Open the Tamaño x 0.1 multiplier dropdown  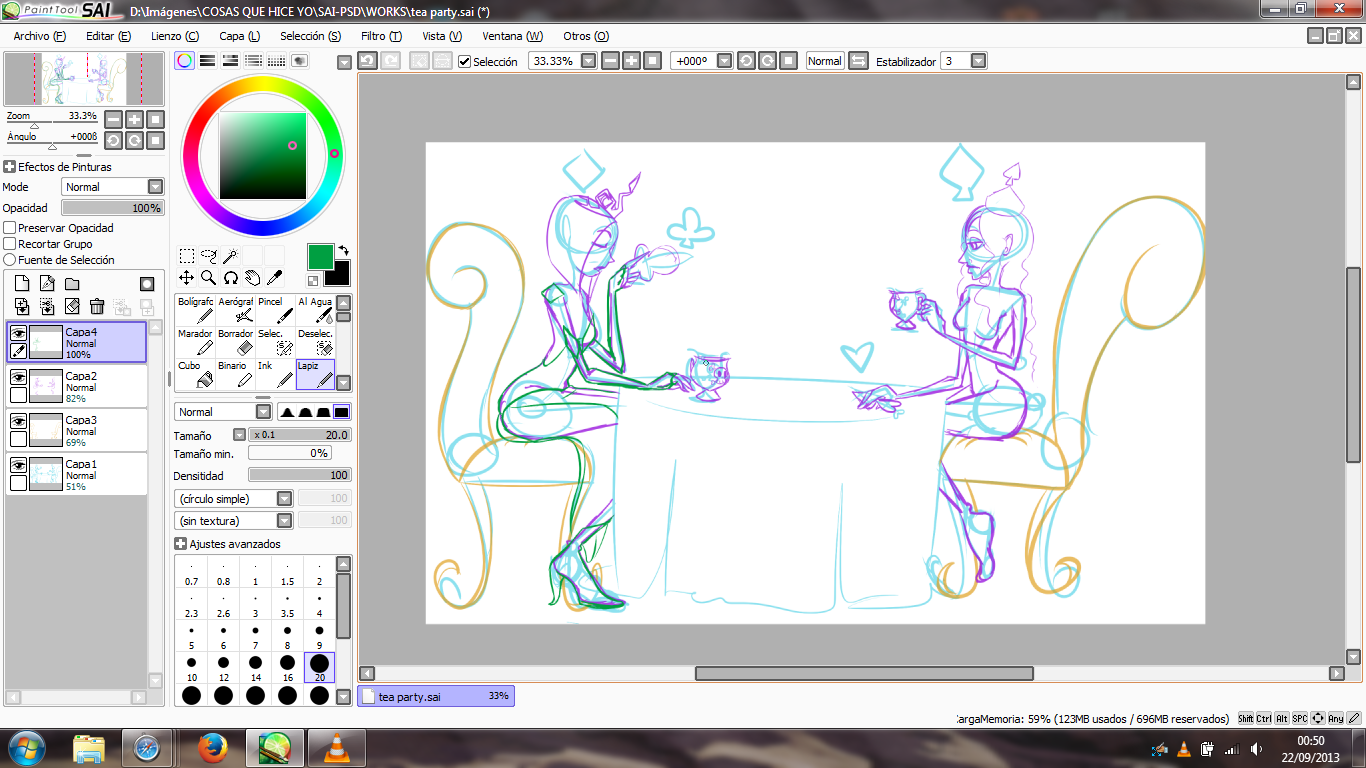[239, 435]
